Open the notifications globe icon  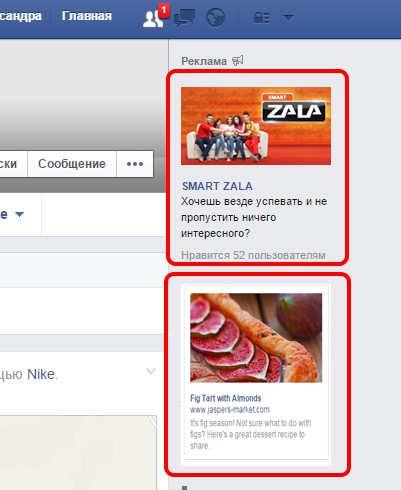click(215, 17)
